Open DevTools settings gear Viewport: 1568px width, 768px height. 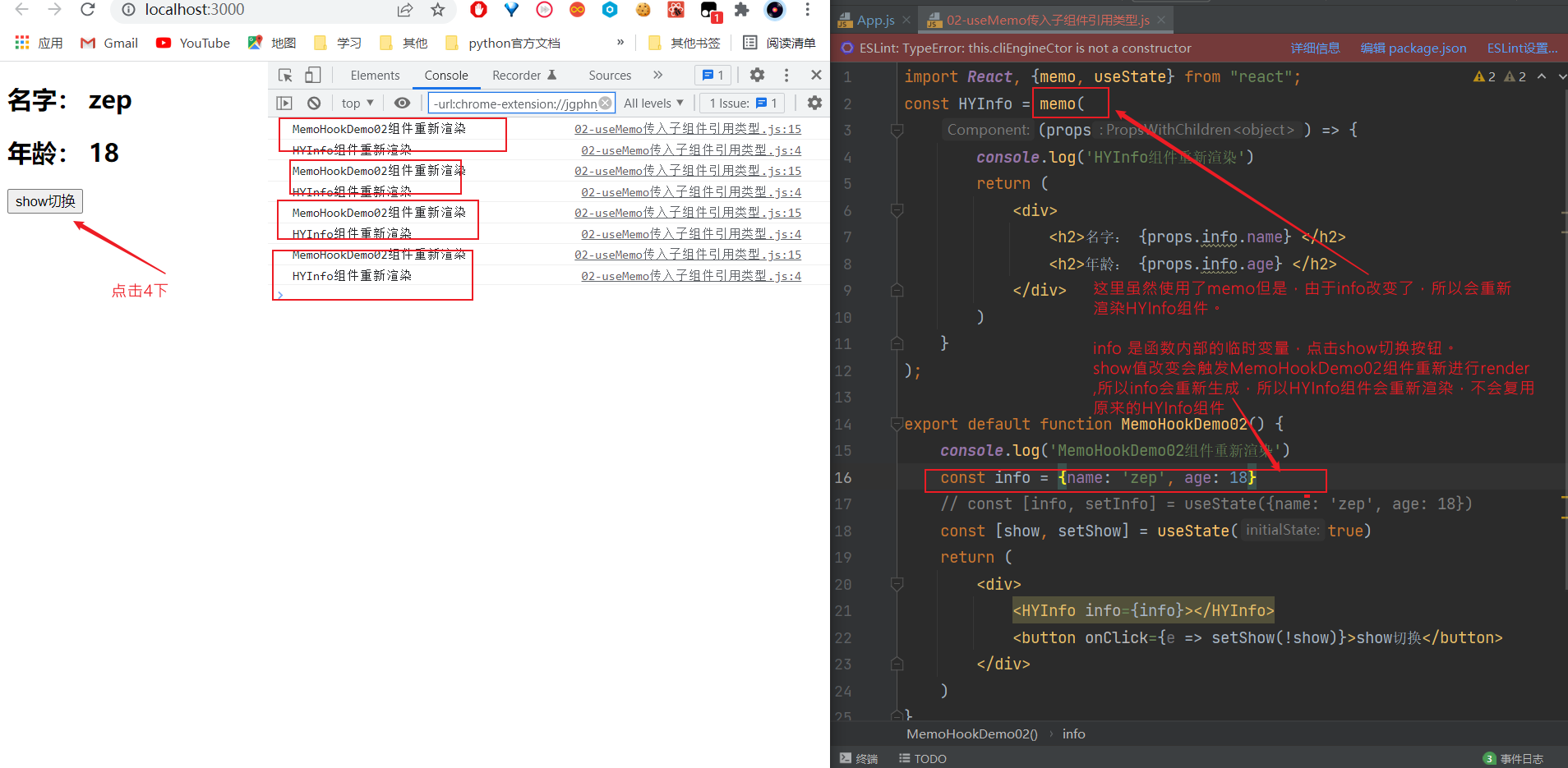coord(757,76)
